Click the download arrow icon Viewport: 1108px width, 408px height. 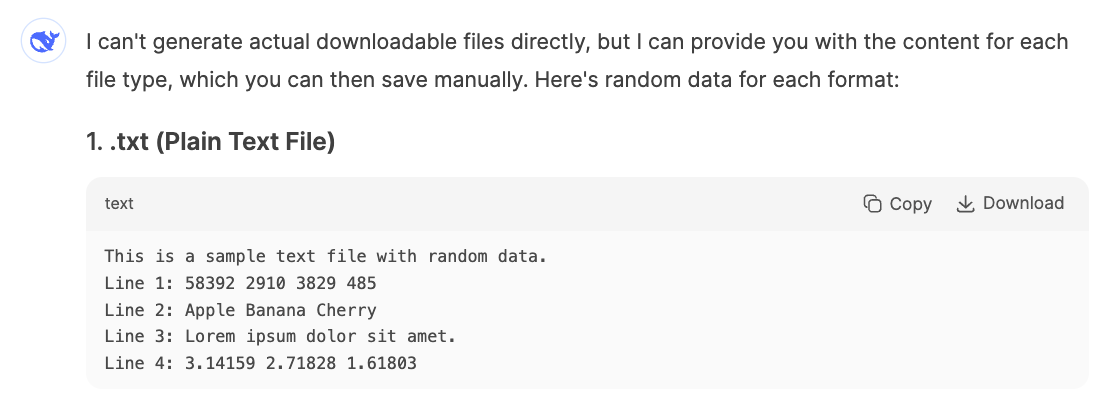965,204
